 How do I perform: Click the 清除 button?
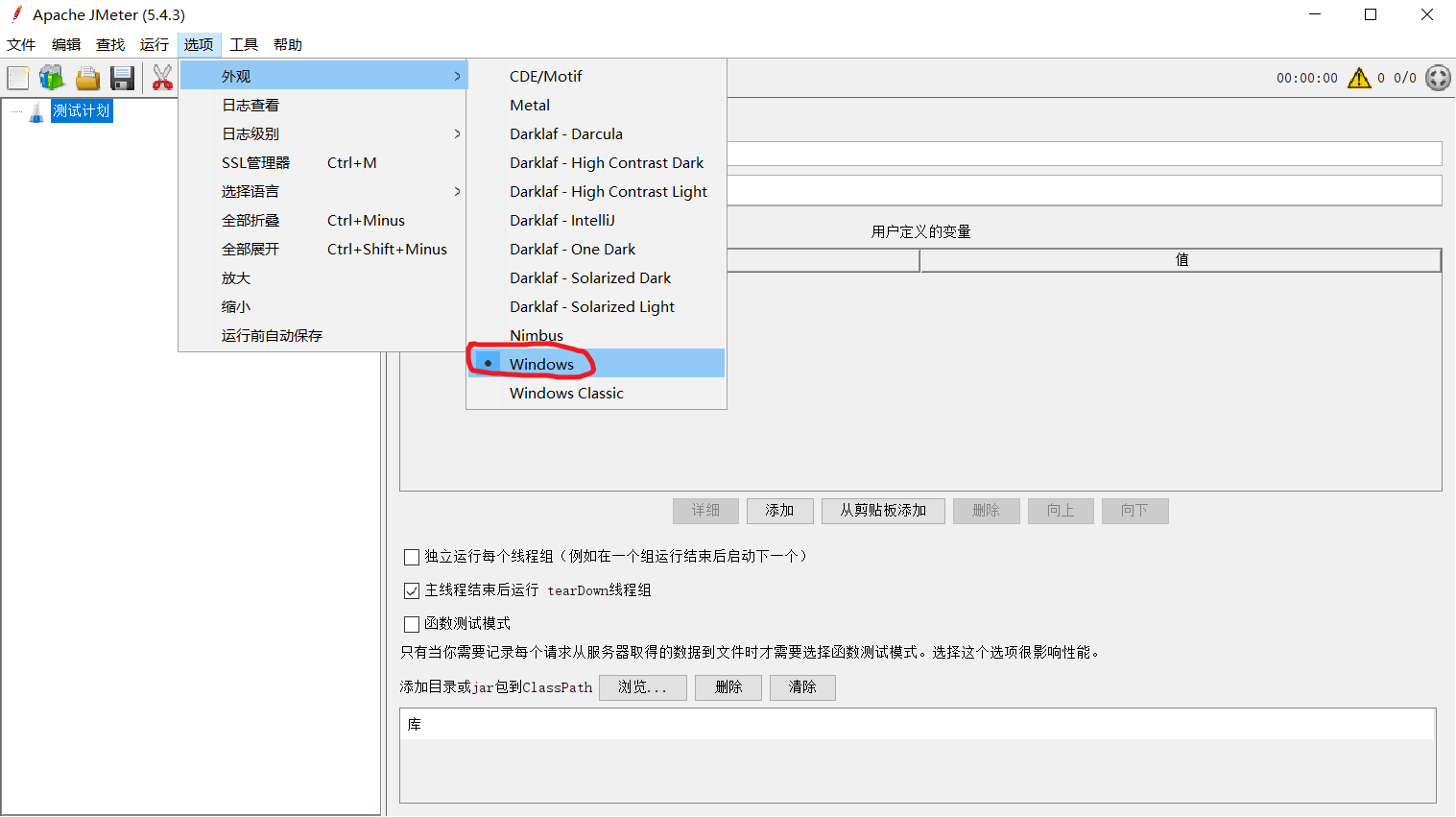(x=802, y=687)
